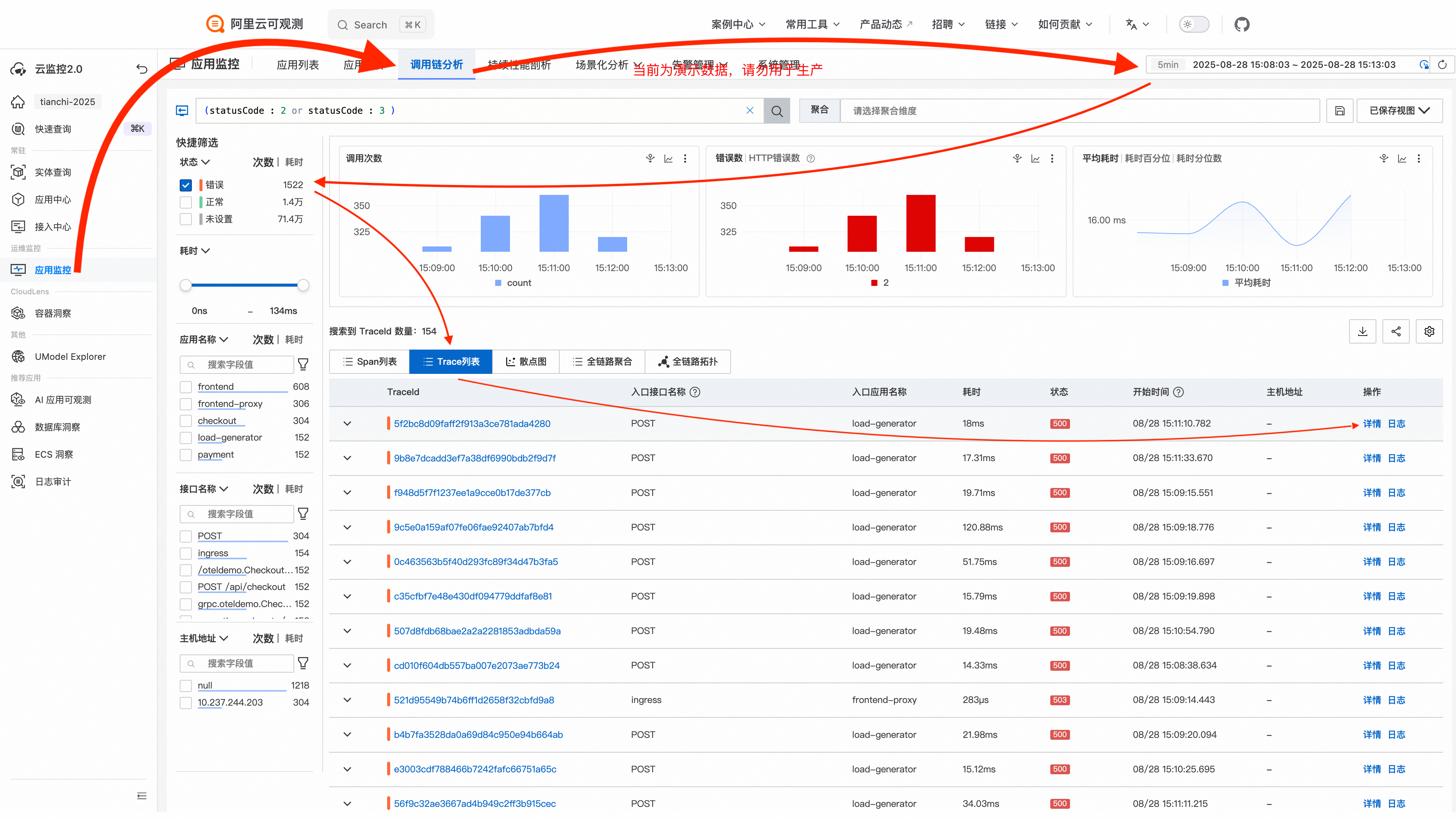
Task: Download the trace results
Action: tap(1362, 331)
